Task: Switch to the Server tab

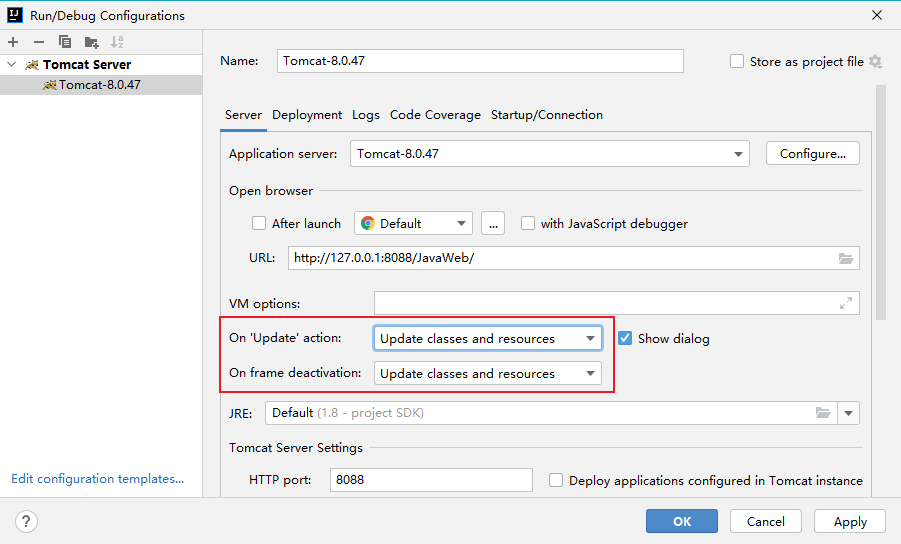Action: (243, 115)
